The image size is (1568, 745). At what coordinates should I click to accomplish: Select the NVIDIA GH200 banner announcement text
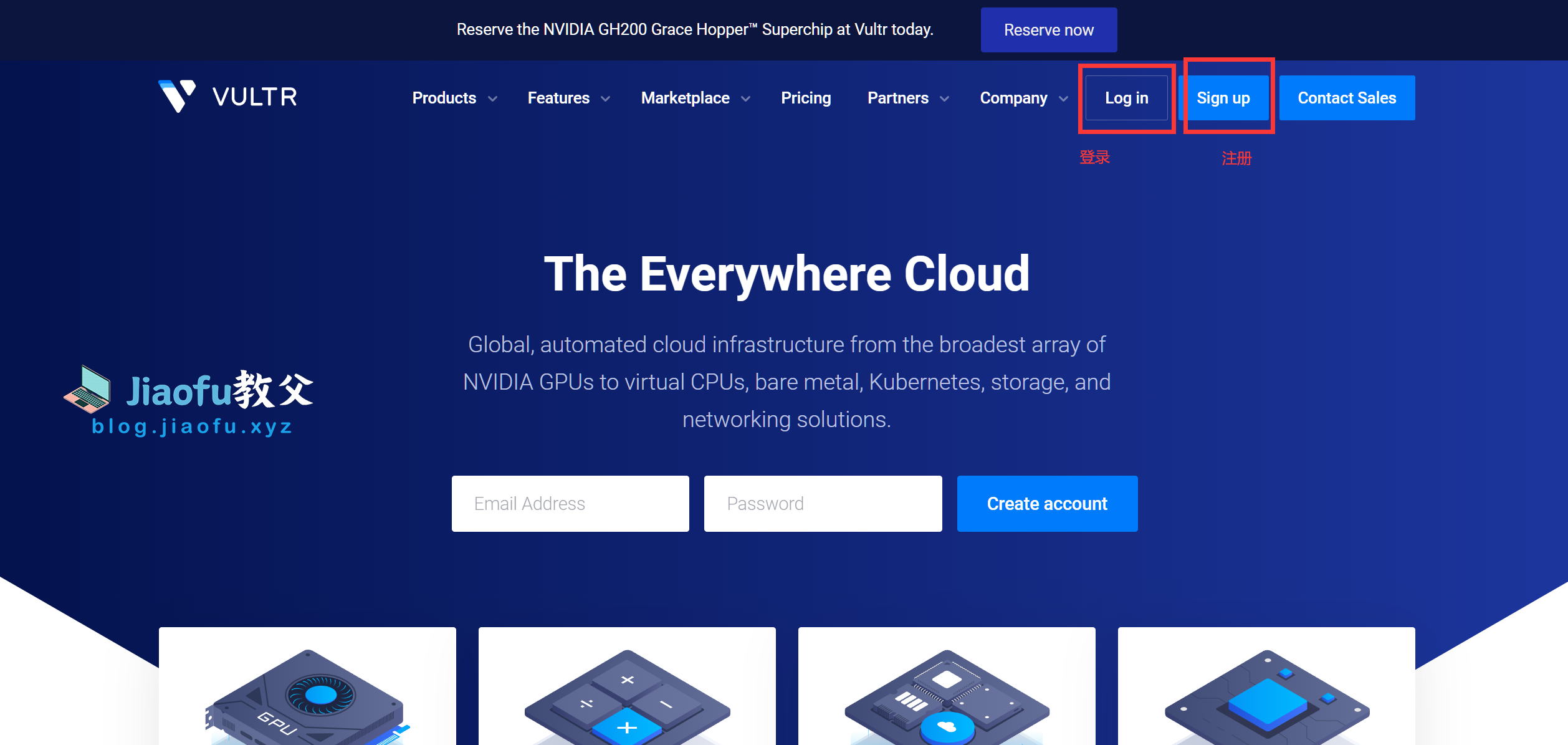pos(695,29)
